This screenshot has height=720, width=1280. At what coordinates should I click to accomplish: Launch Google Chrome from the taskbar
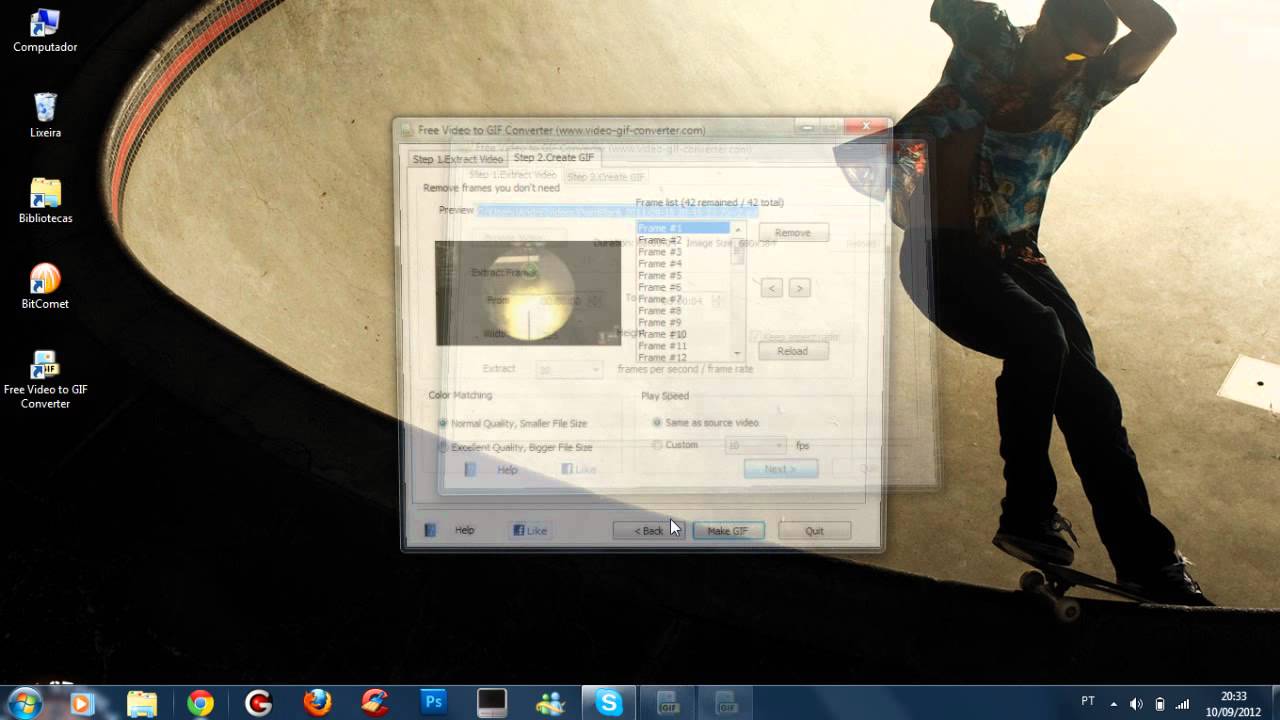click(x=200, y=703)
